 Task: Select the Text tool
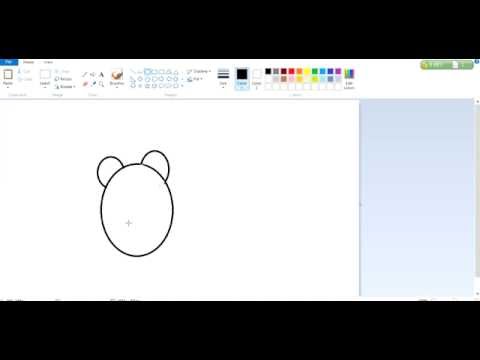tap(101, 75)
